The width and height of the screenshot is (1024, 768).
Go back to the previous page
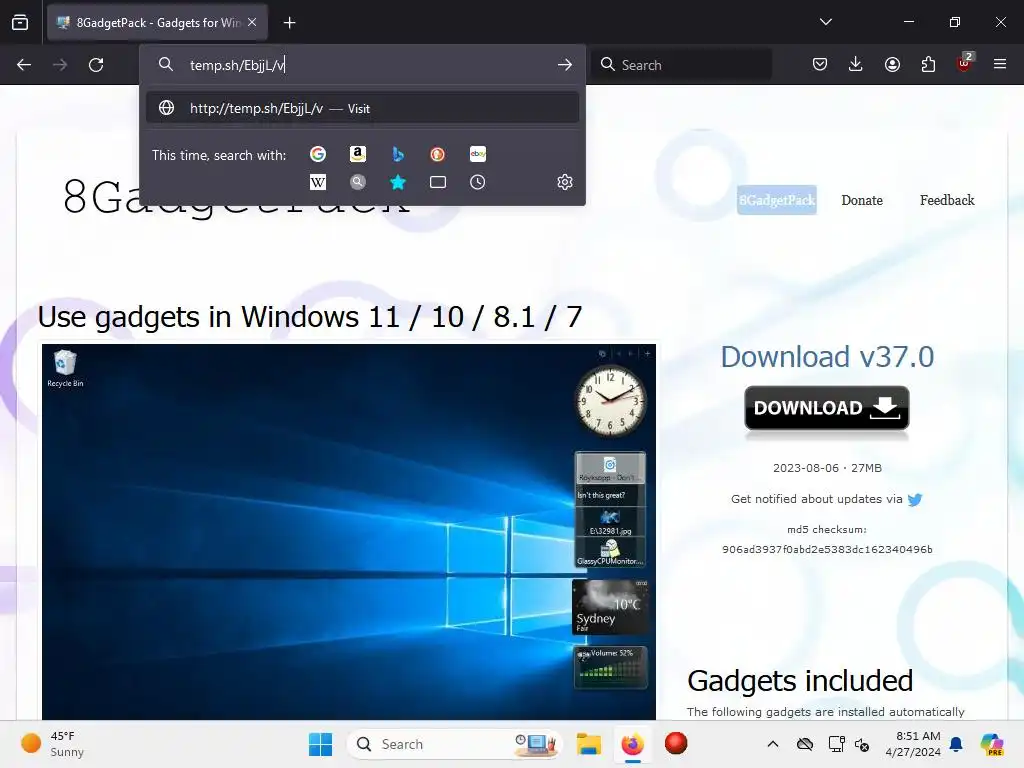[x=24, y=65]
